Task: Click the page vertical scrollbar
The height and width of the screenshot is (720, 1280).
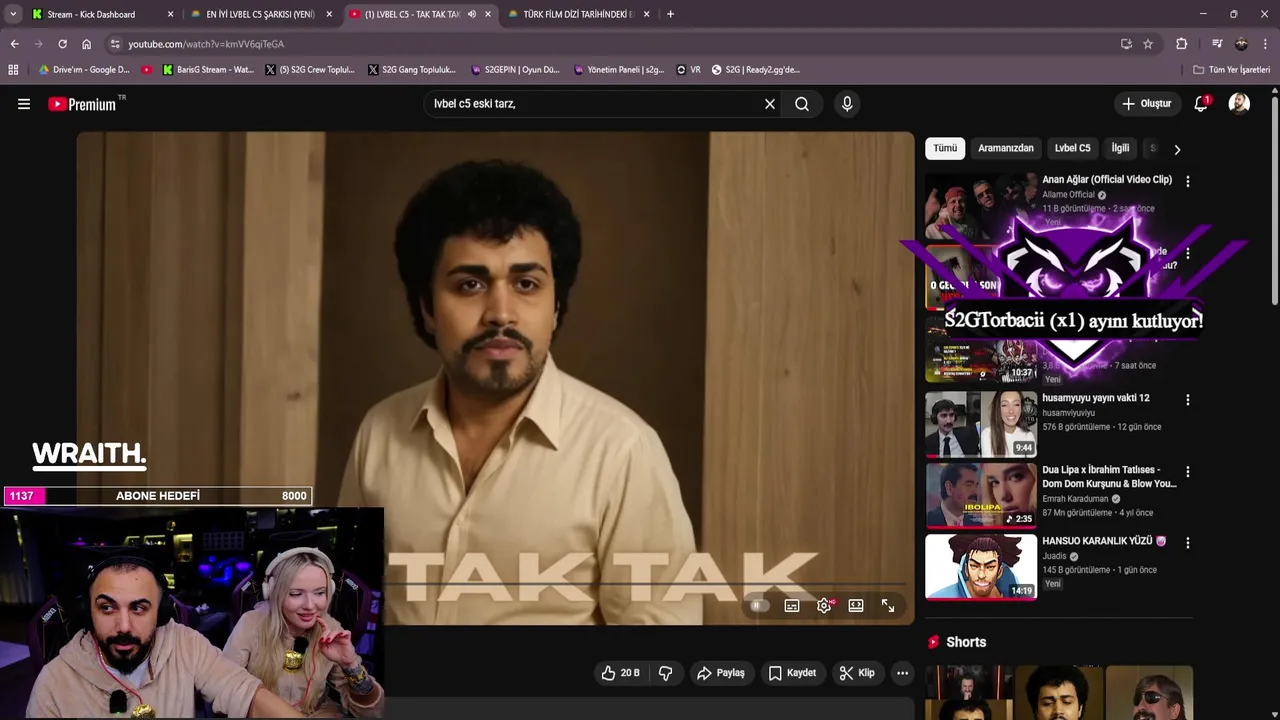Action: point(1275,200)
